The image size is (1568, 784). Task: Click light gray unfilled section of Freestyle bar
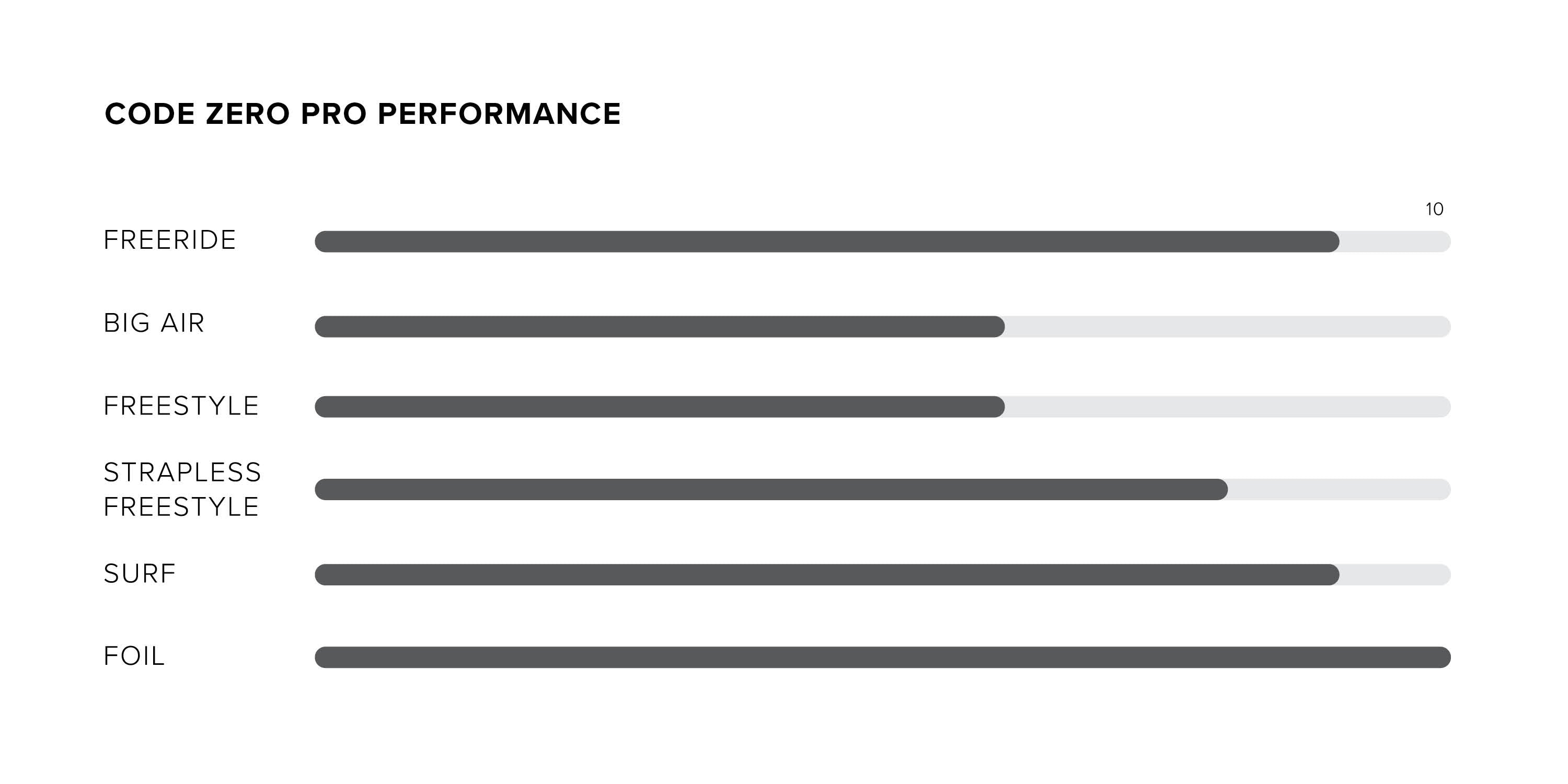(1227, 407)
